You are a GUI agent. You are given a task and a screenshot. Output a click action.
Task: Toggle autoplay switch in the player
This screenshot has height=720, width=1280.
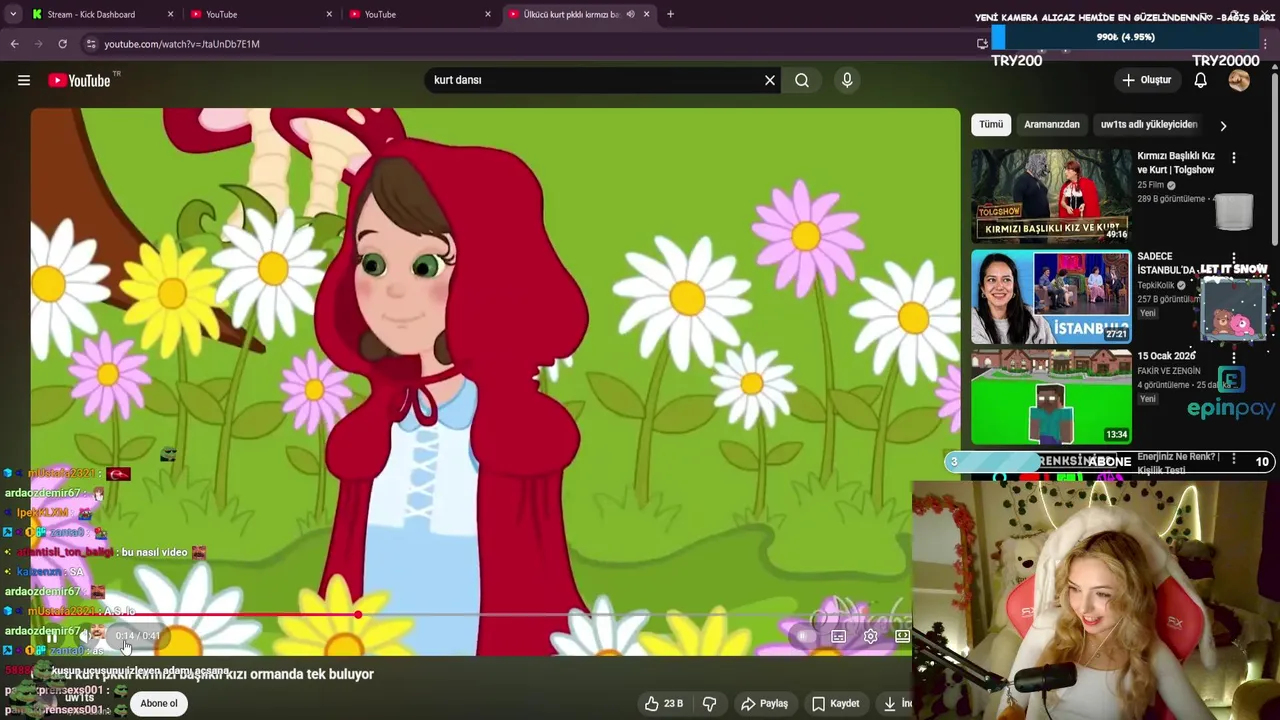pyautogui.click(x=803, y=636)
